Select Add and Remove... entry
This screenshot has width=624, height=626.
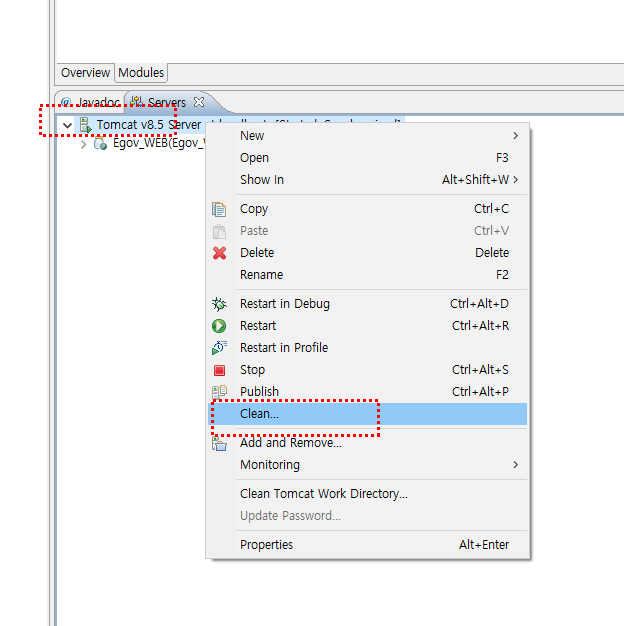pos(367,443)
